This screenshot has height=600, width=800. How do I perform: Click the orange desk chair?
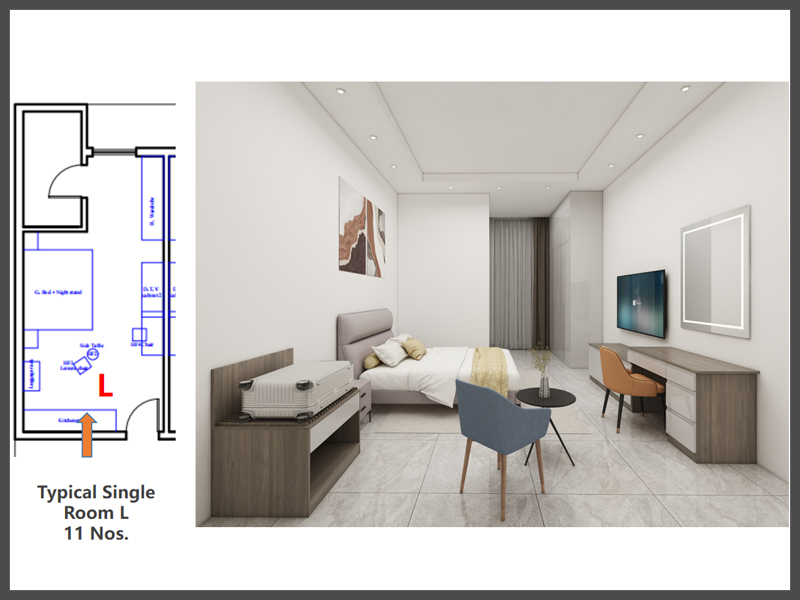tap(628, 375)
